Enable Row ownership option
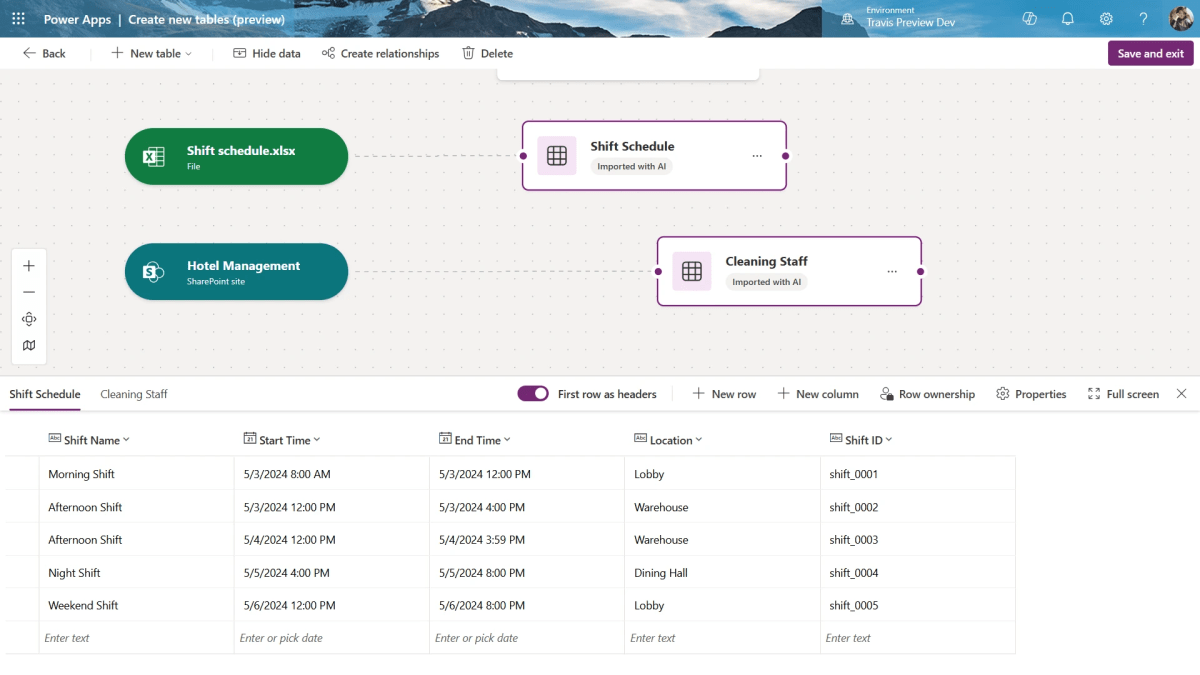This screenshot has width=1200, height=675. click(x=926, y=394)
